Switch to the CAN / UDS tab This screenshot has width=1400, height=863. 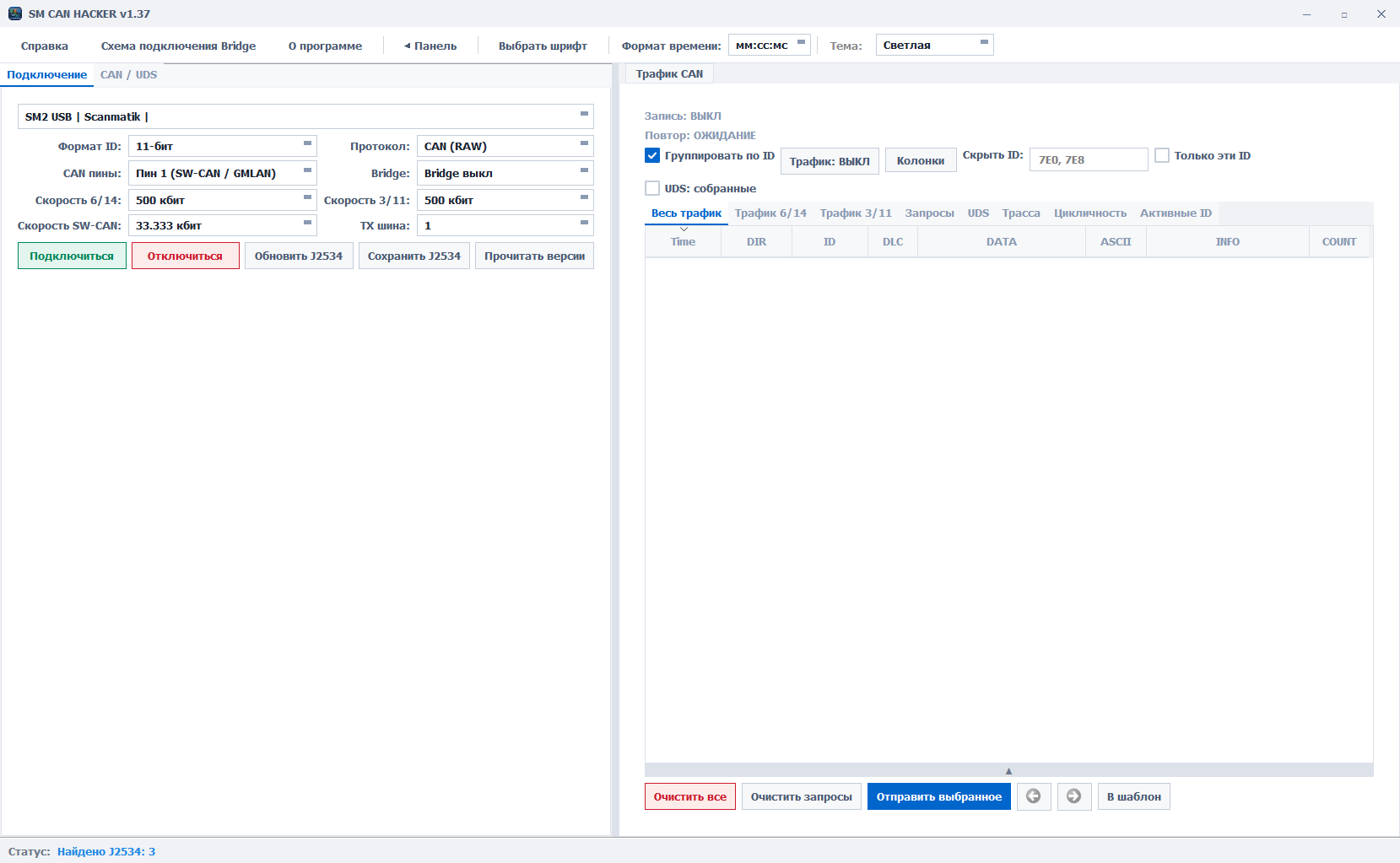(128, 74)
